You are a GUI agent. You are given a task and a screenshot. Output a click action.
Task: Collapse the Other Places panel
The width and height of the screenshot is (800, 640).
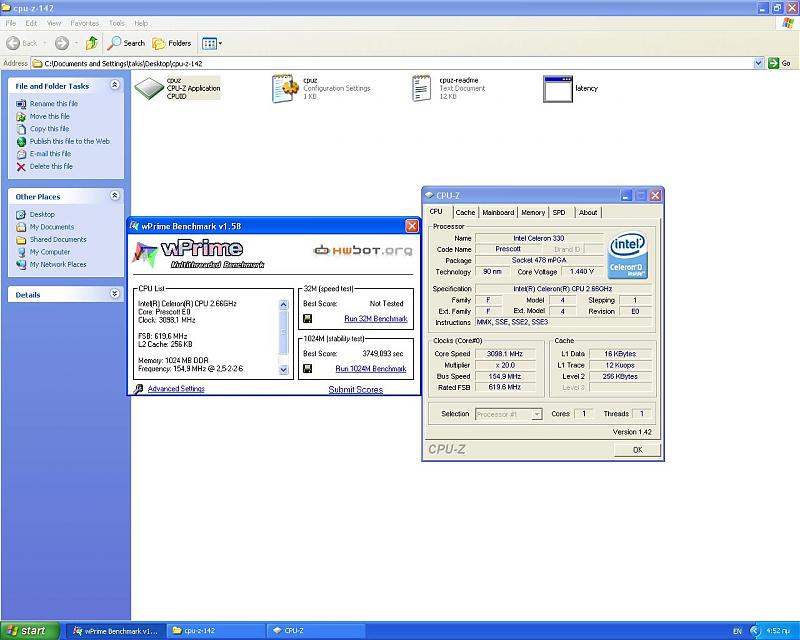[x=115, y=195]
